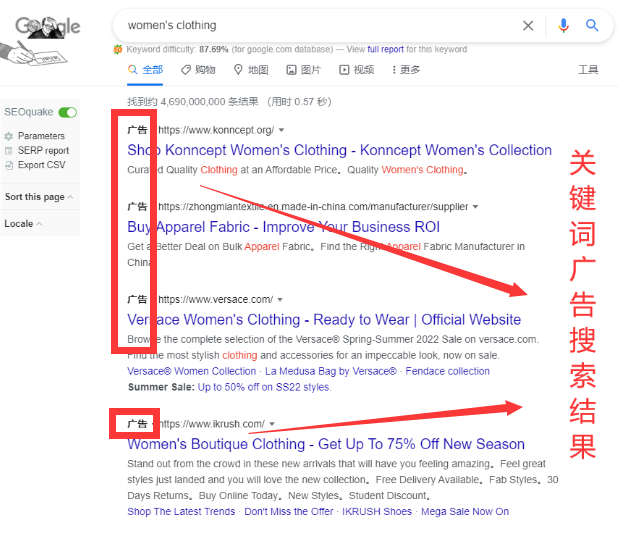Screen dimensions: 619x534
Task: Open dropdown arrow next to konncept.org URL
Action: pyautogui.click(x=281, y=130)
